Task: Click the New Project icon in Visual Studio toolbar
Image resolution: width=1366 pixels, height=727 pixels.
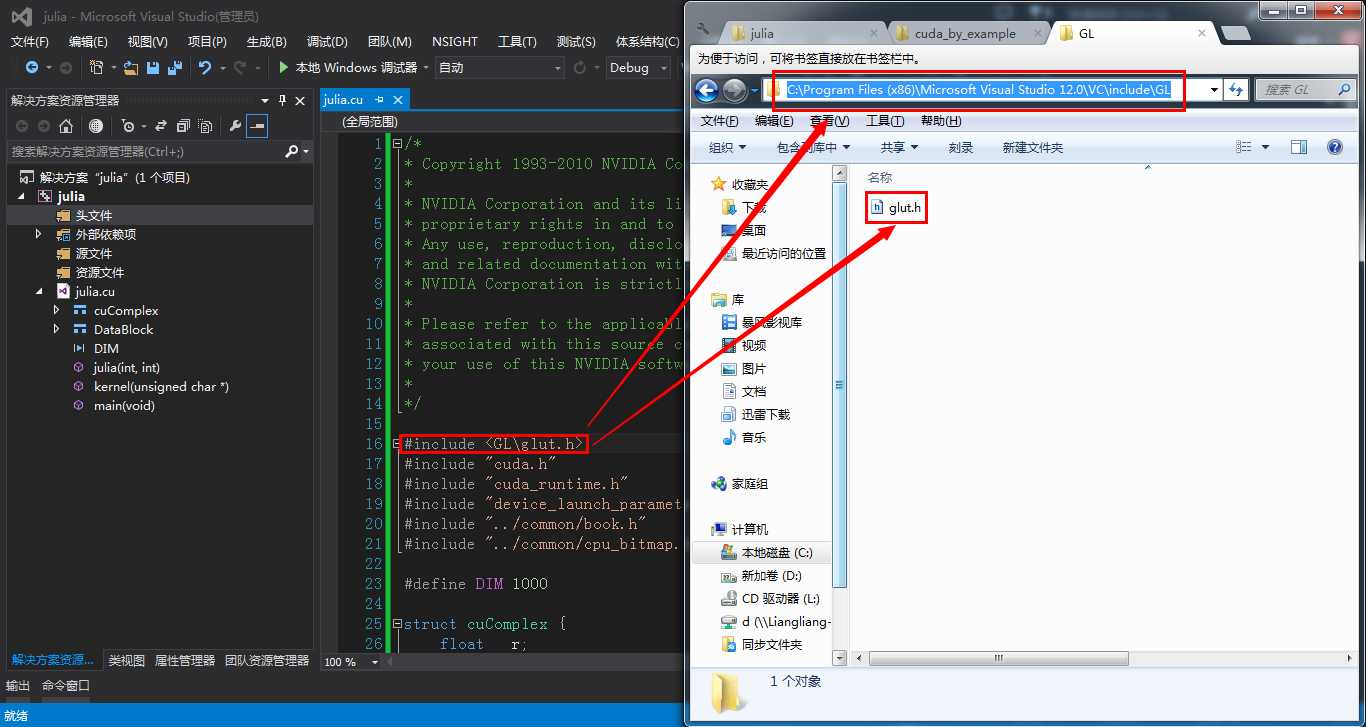Action: (97, 68)
